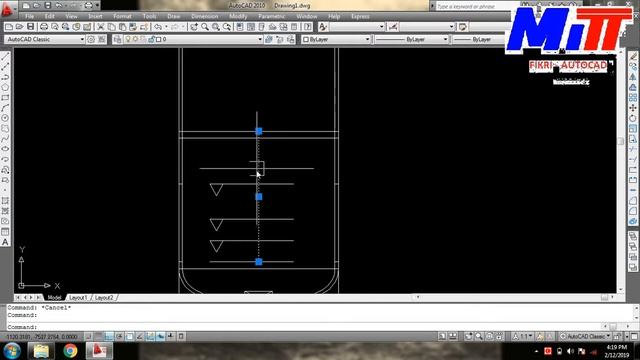Click the Model space status bar button

coord(442,336)
